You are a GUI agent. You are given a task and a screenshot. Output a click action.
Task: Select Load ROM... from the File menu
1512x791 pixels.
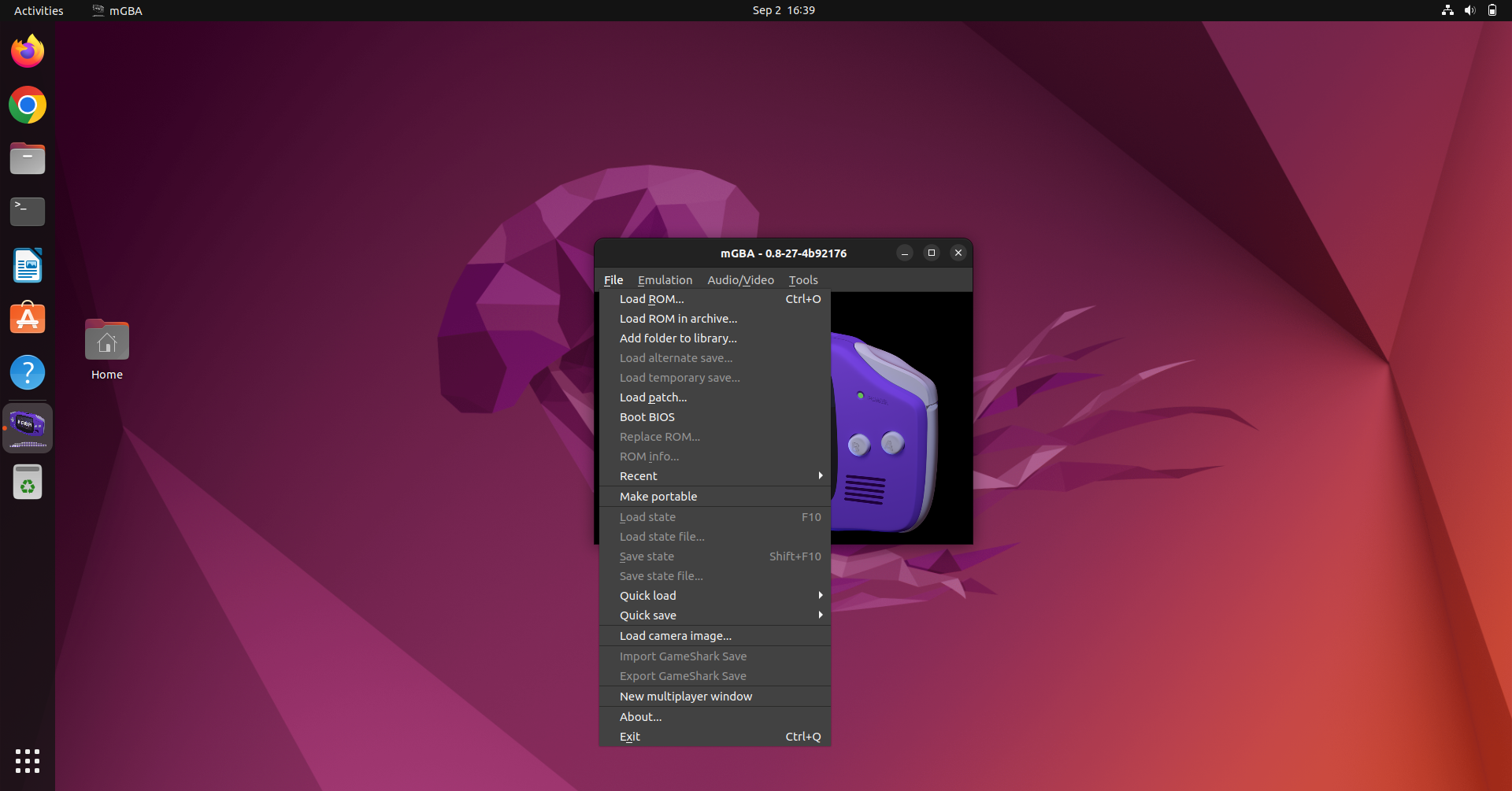pos(652,299)
